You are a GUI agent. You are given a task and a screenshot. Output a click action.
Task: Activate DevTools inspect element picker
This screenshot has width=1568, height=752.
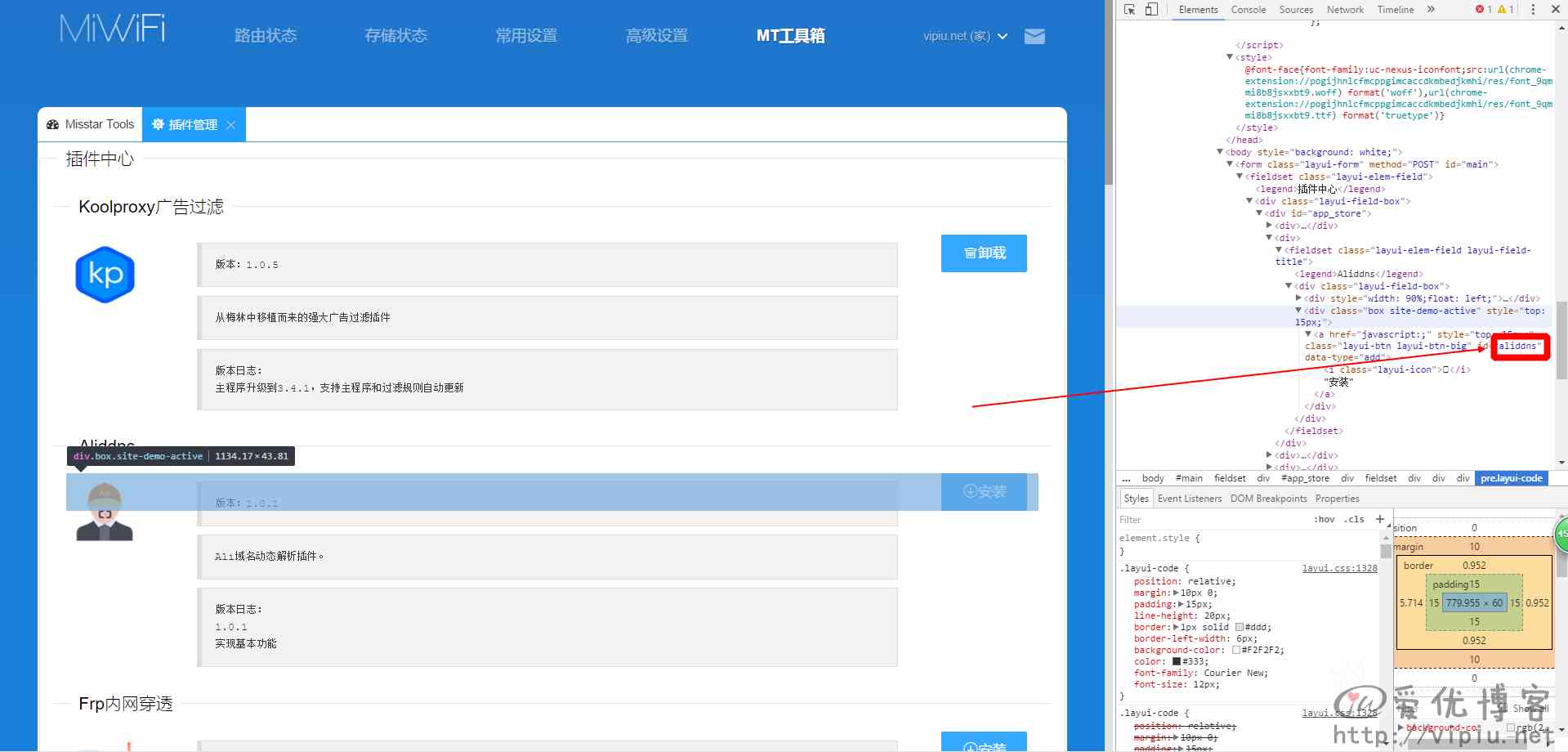pyautogui.click(x=1130, y=9)
